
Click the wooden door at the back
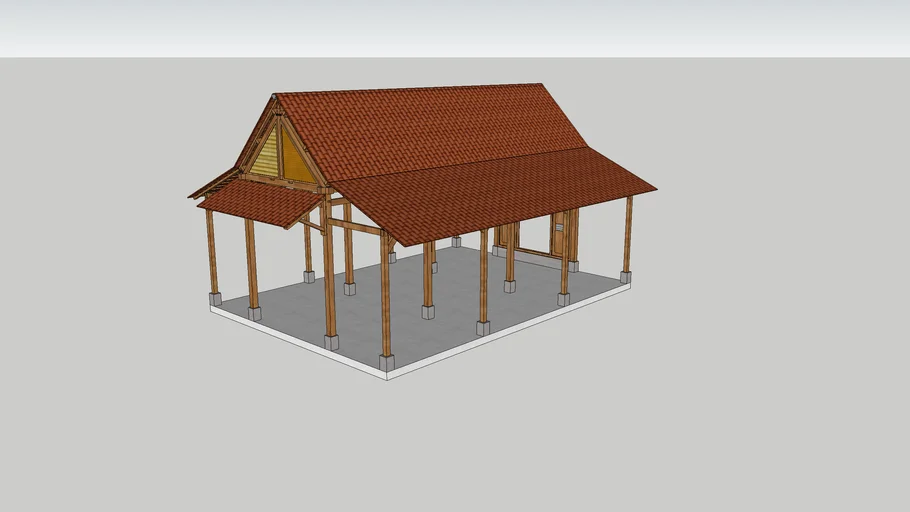pos(558,234)
